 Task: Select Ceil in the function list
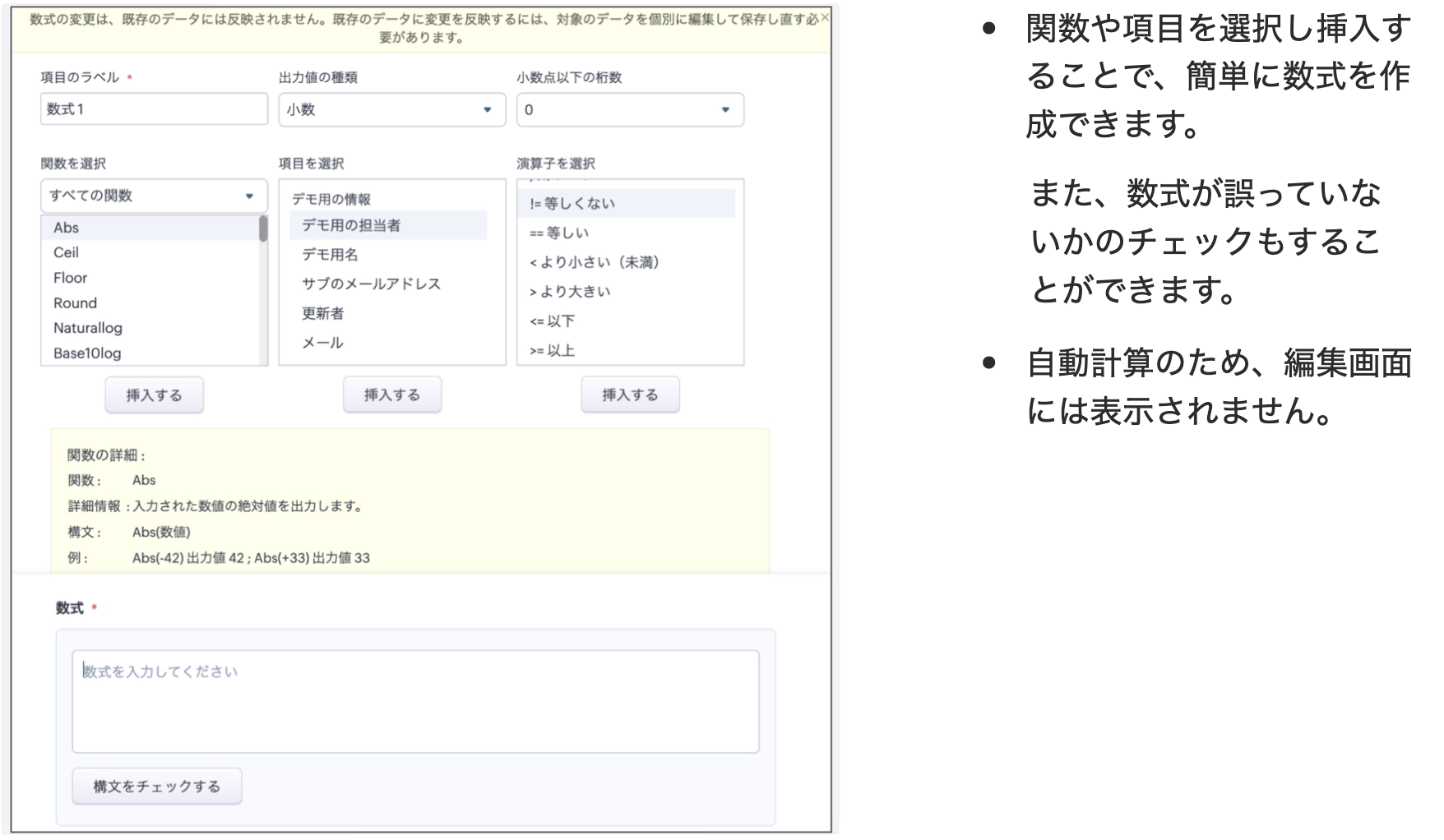point(150,252)
